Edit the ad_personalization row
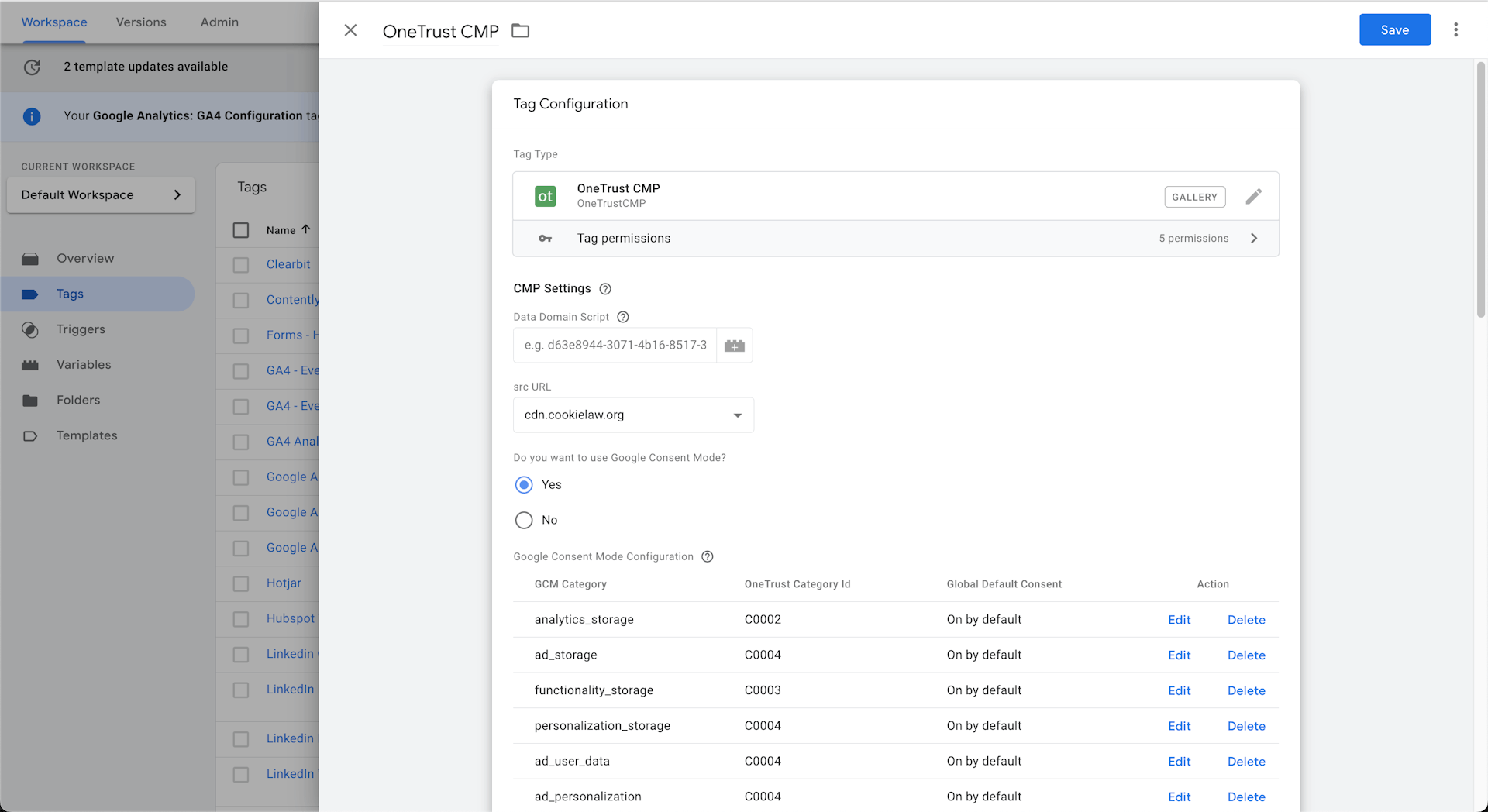 tap(1179, 797)
